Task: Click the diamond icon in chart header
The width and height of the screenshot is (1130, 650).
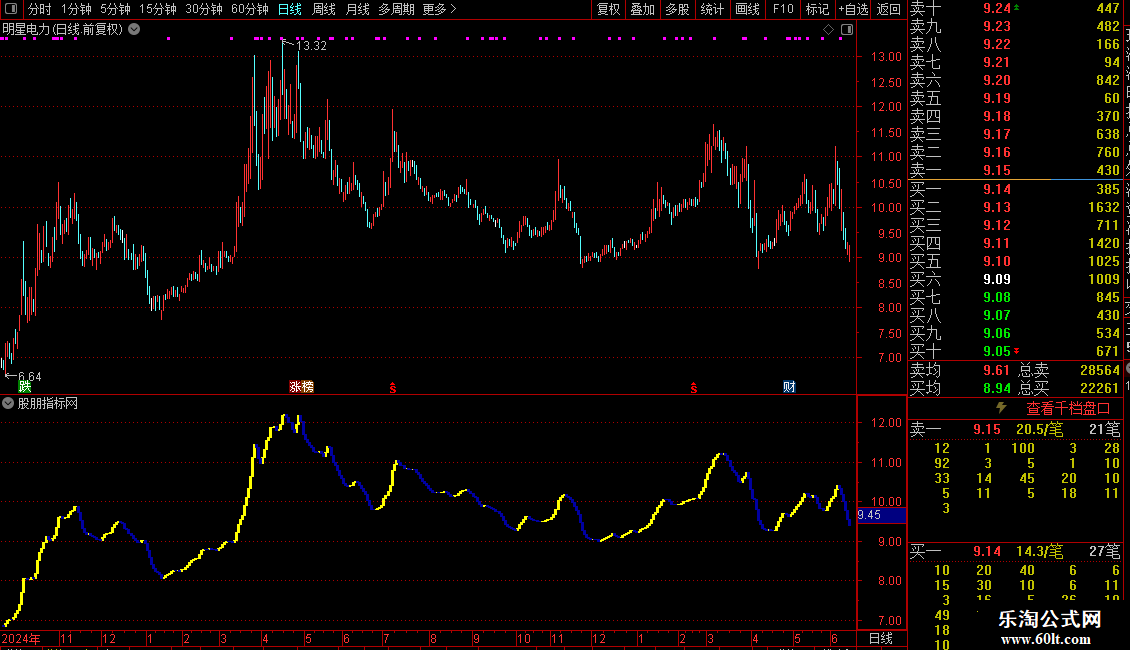Action: (x=828, y=30)
